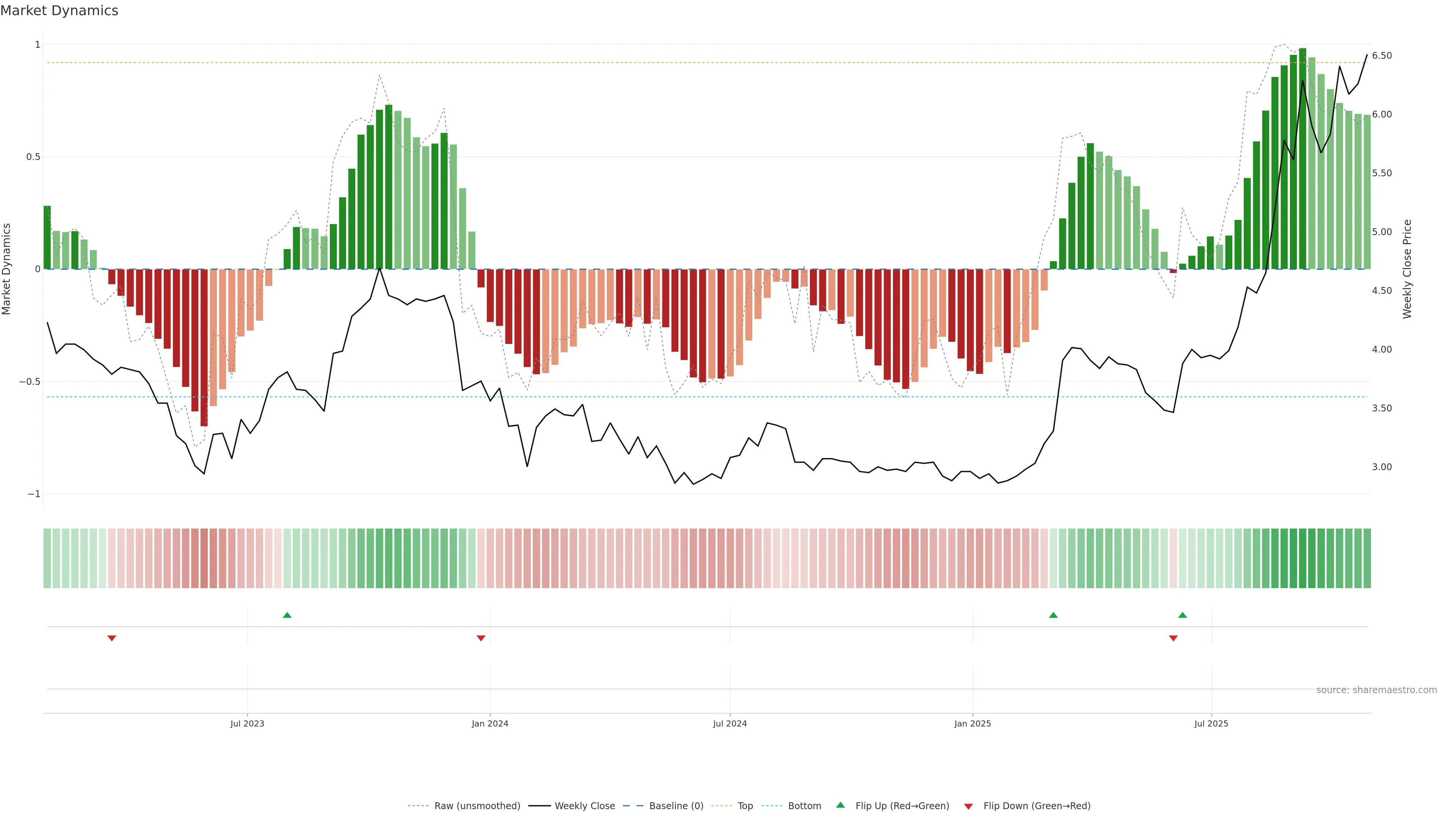The width and height of the screenshot is (1456, 819).
Task: Hide the Top threshold line via legend
Action: (745, 806)
